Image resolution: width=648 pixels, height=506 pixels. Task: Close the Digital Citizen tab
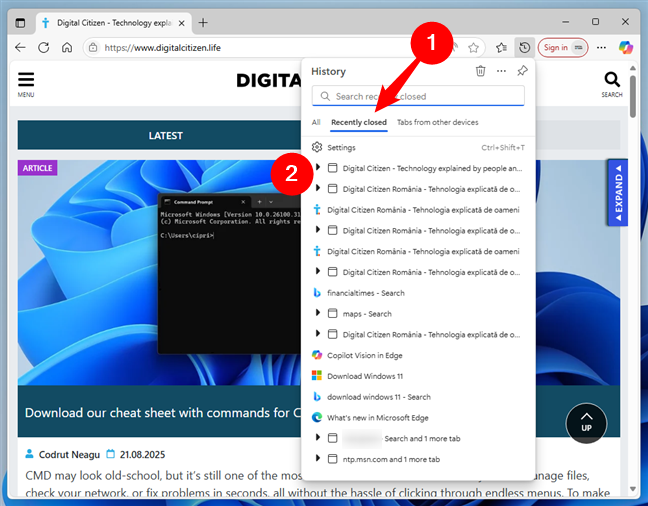click(x=181, y=23)
